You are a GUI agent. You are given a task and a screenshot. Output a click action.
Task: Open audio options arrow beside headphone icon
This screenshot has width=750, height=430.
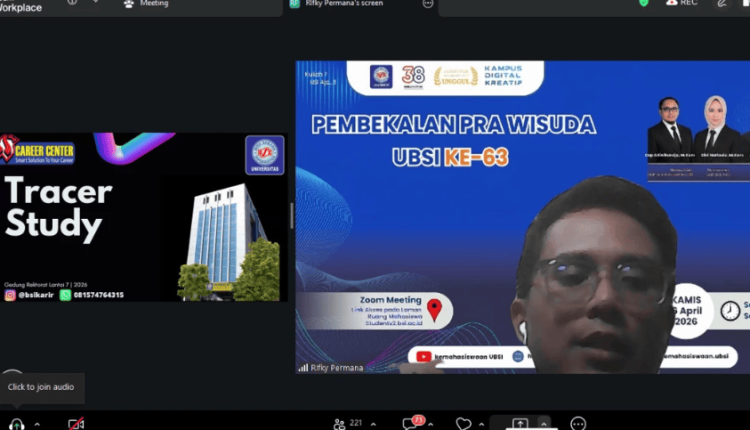[x=37, y=424]
